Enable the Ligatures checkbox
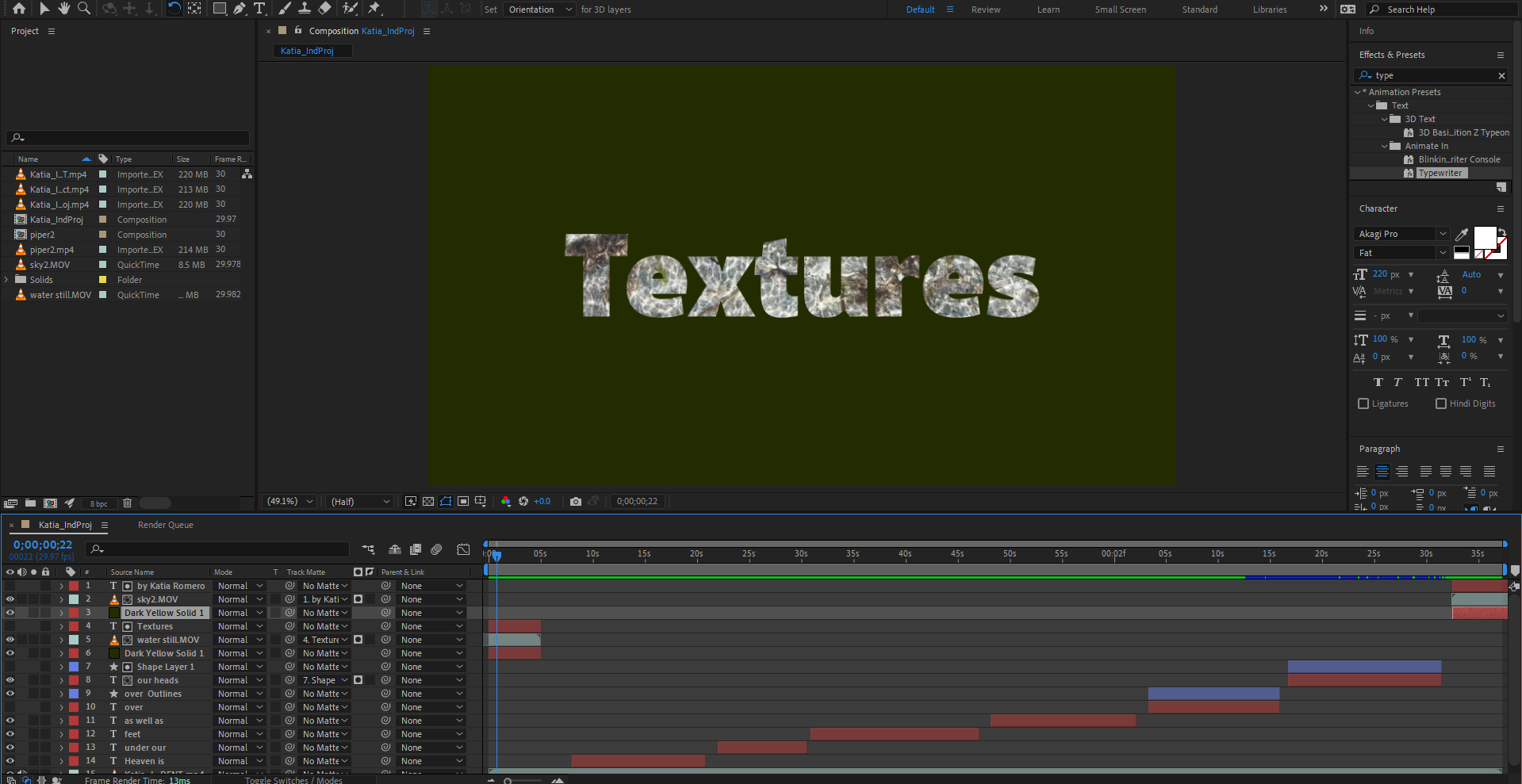The image size is (1522, 784). coord(1363,403)
